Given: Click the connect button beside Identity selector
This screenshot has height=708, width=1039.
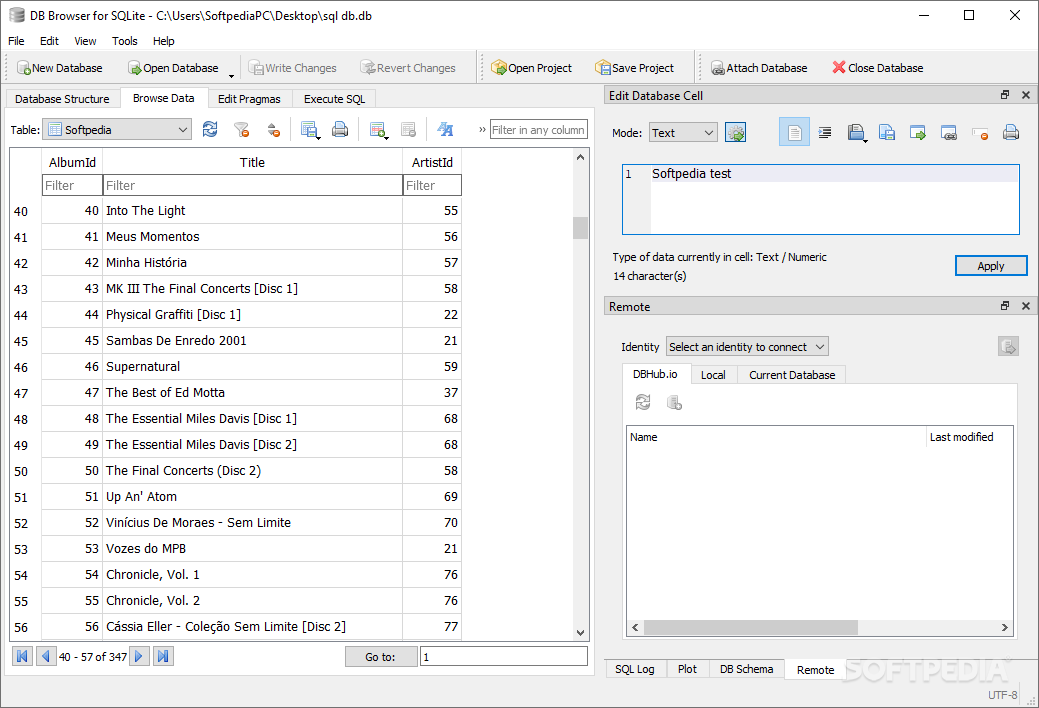Looking at the screenshot, I should [1009, 346].
